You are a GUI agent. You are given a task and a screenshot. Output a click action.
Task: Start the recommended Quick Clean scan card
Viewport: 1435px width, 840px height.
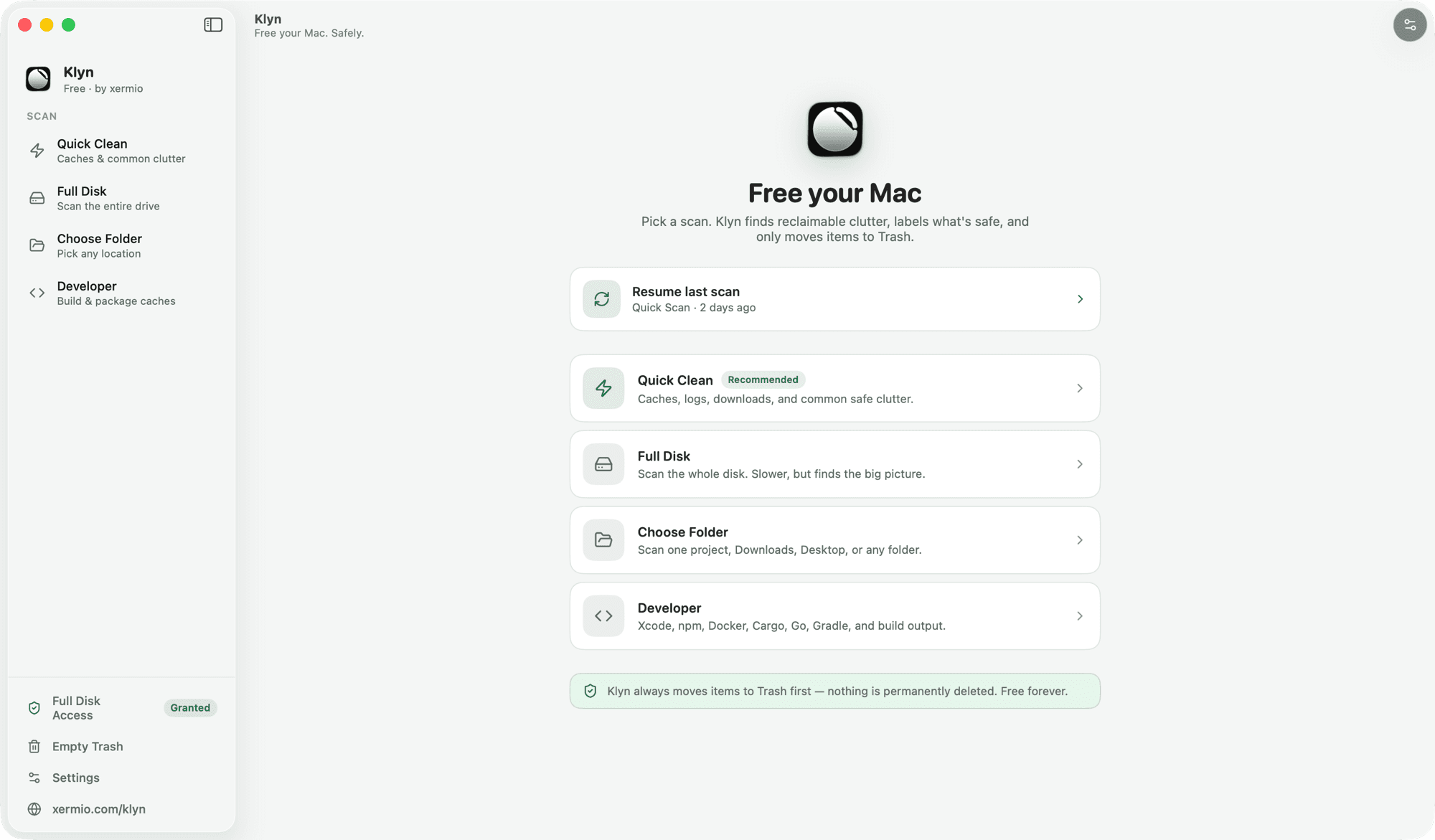tap(835, 388)
